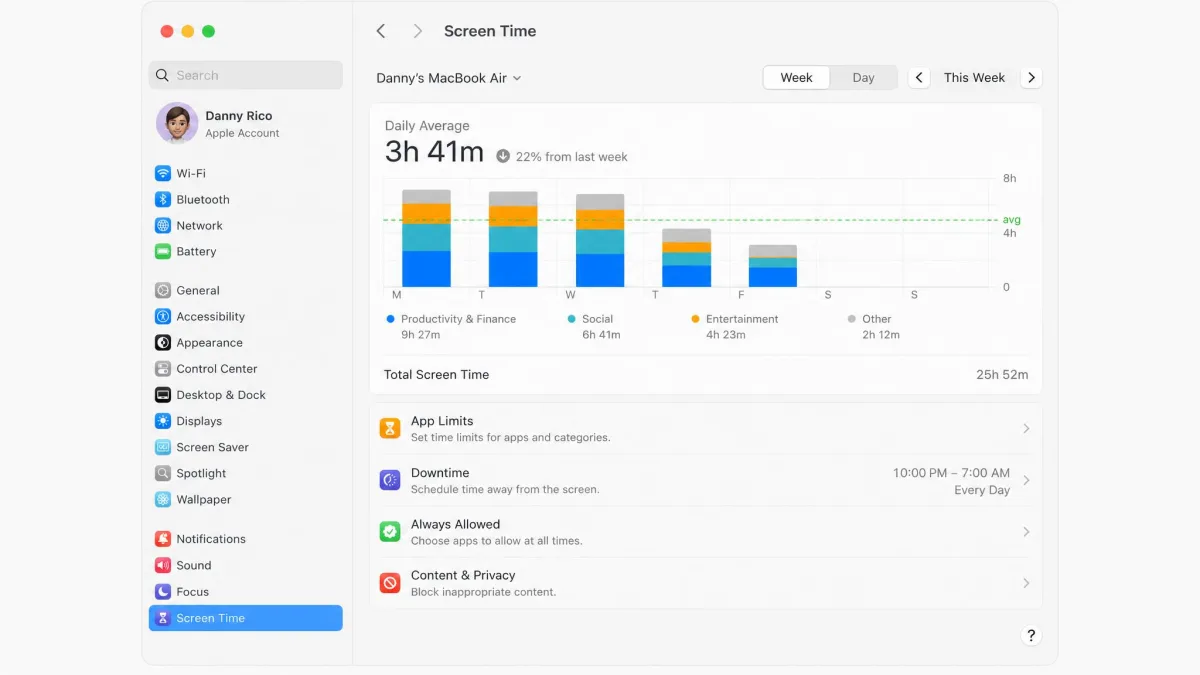Click the 10:00 PM – 7:00 AM schedule
This screenshot has width=1200, height=675.
(951, 473)
